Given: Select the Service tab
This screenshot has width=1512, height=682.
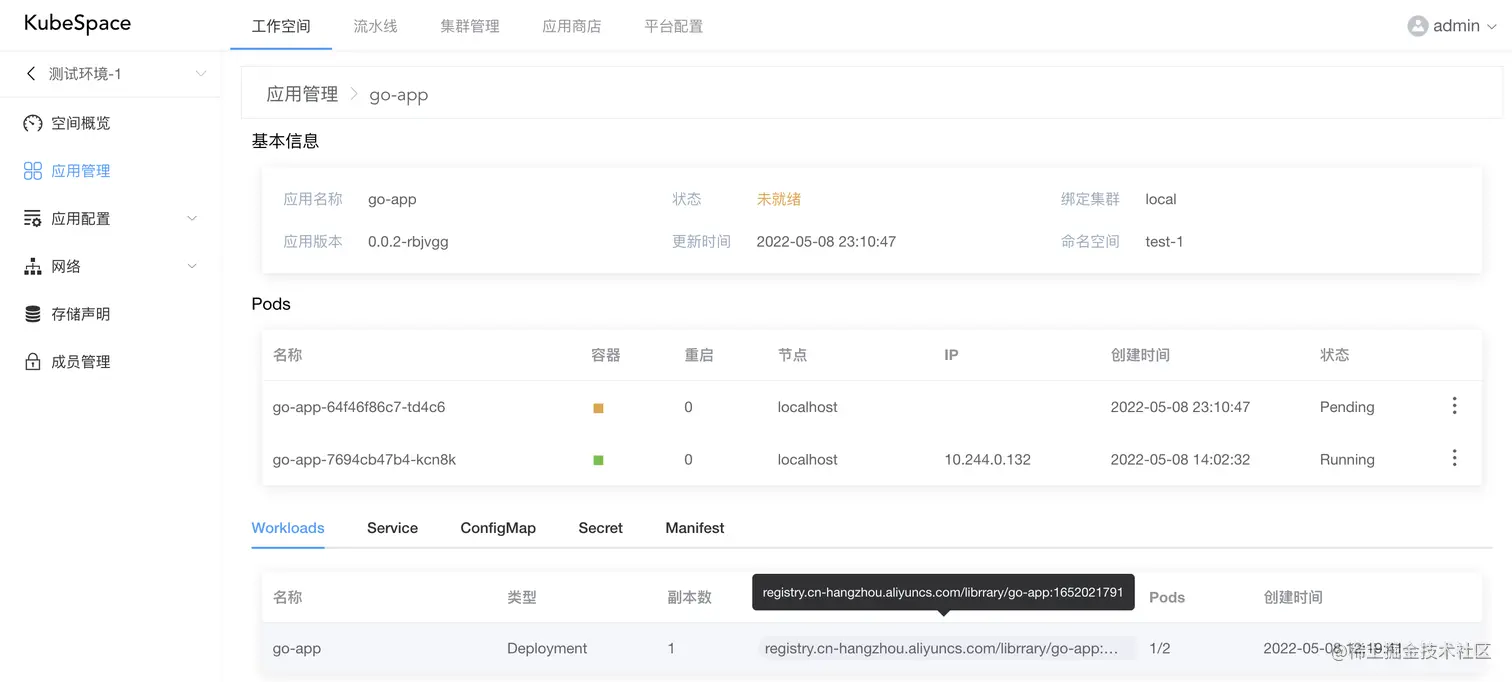Looking at the screenshot, I should point(392,528).
